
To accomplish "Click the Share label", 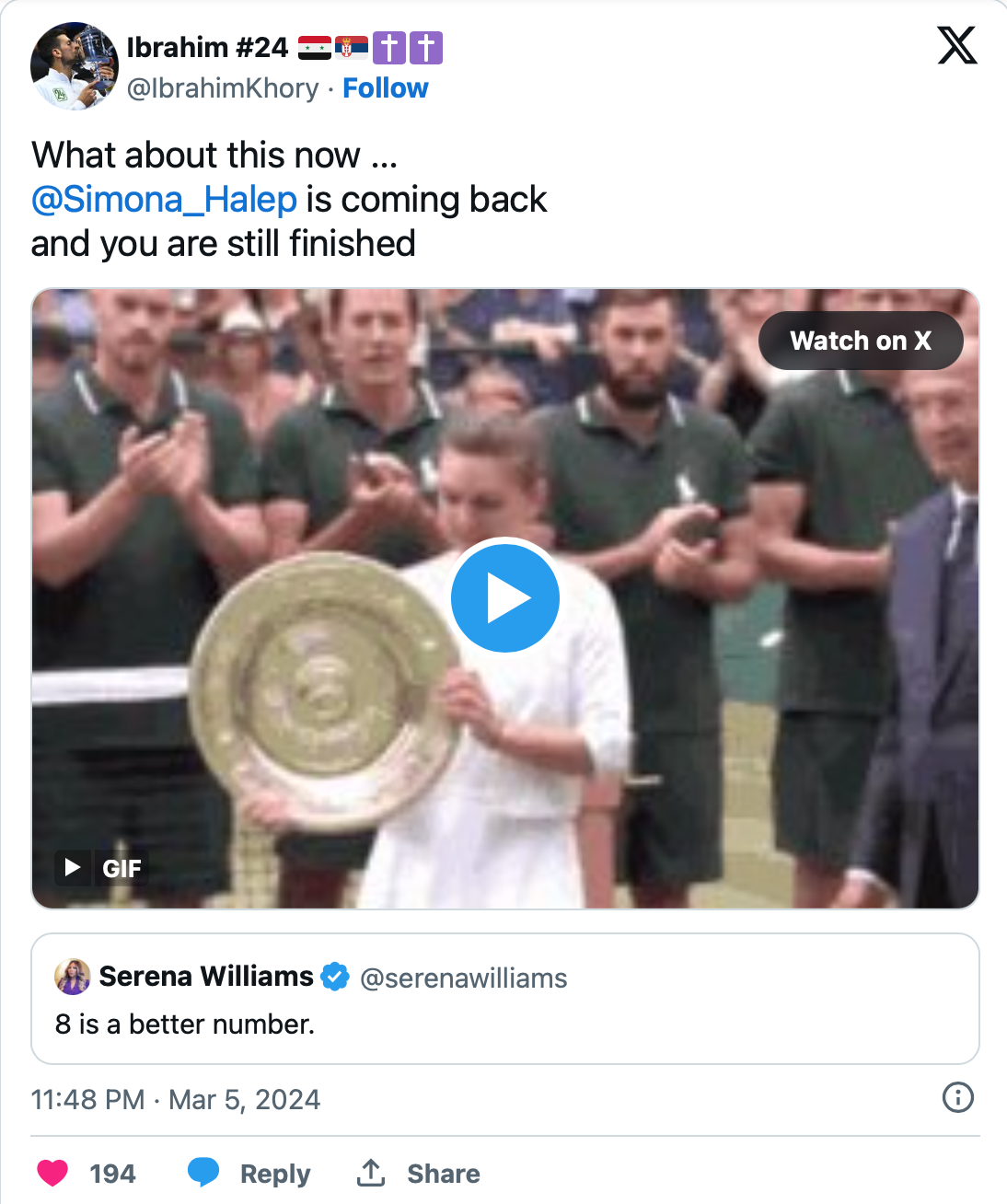I will pos(443,1174).
